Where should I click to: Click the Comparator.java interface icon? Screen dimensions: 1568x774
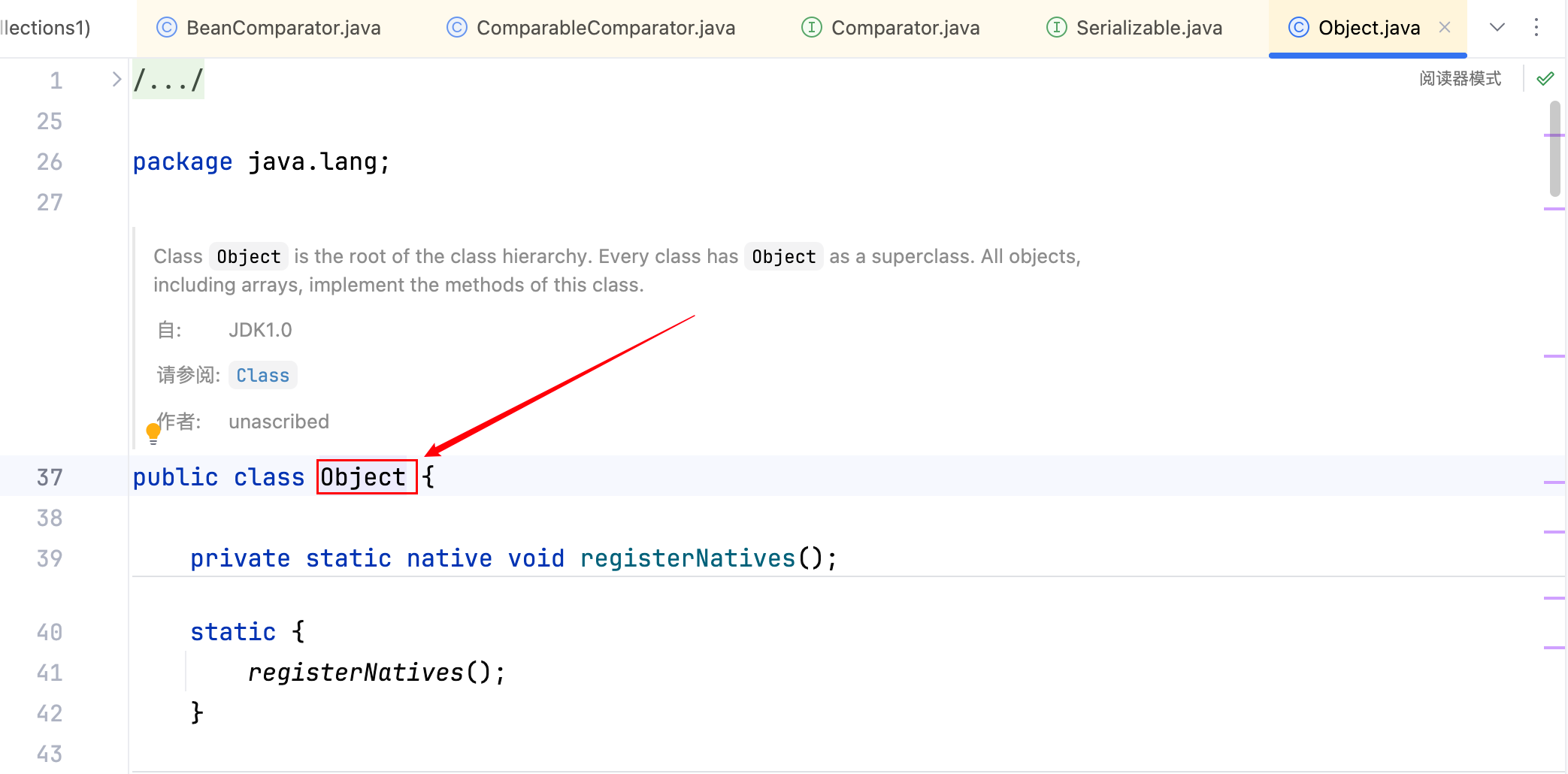point(811,28)
